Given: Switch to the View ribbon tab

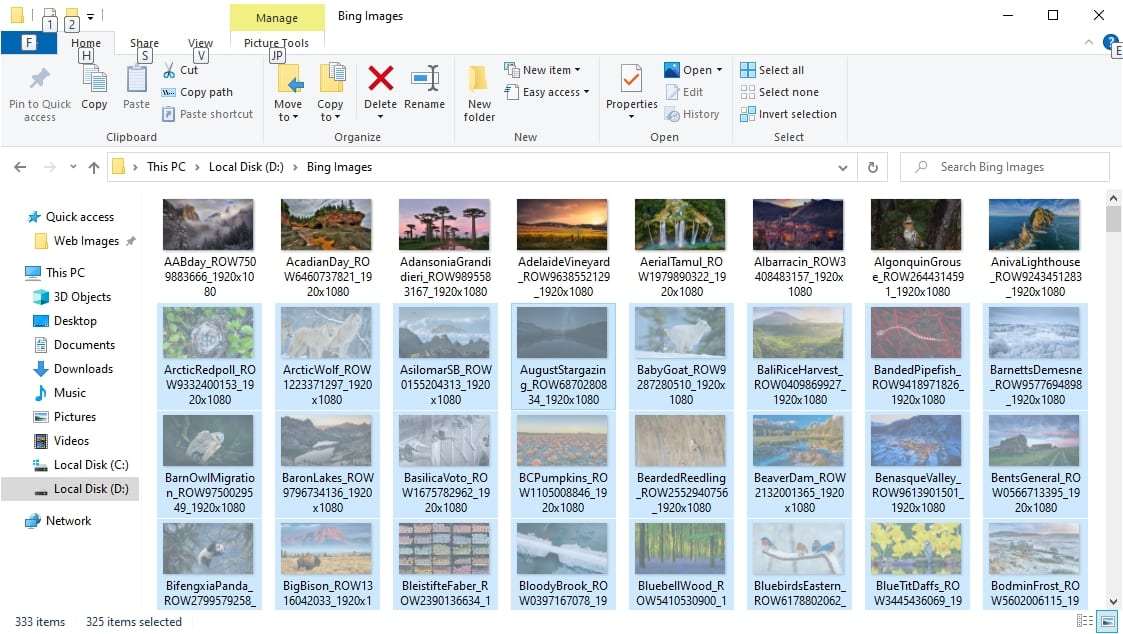Looking at the screenshot, I should (200, 43).
